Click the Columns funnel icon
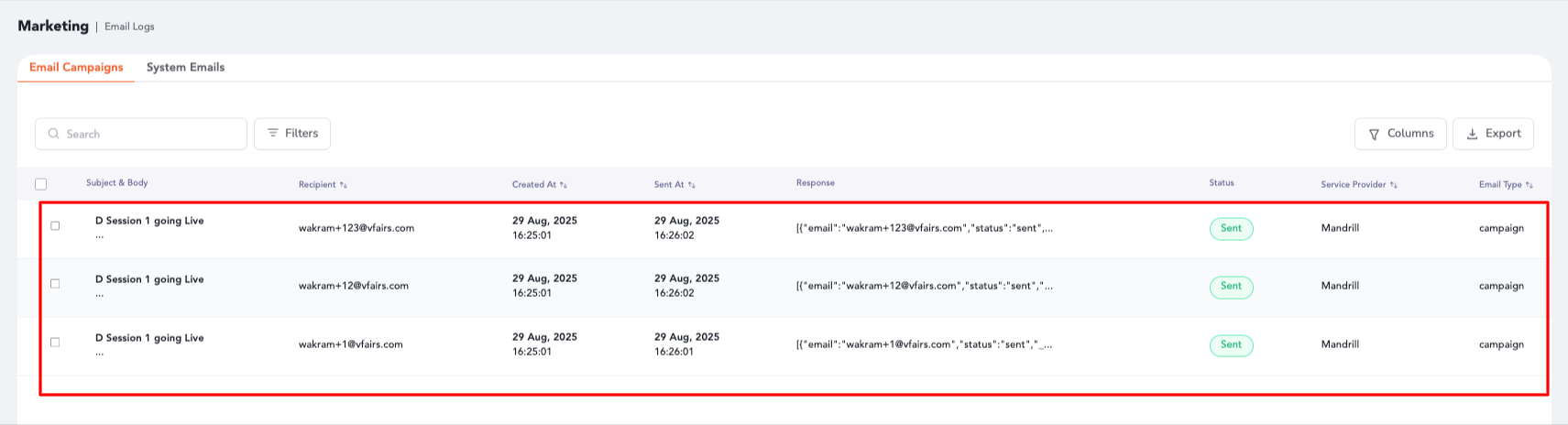This screenshot has height=425, width=1568. (x=1374, y=135)
